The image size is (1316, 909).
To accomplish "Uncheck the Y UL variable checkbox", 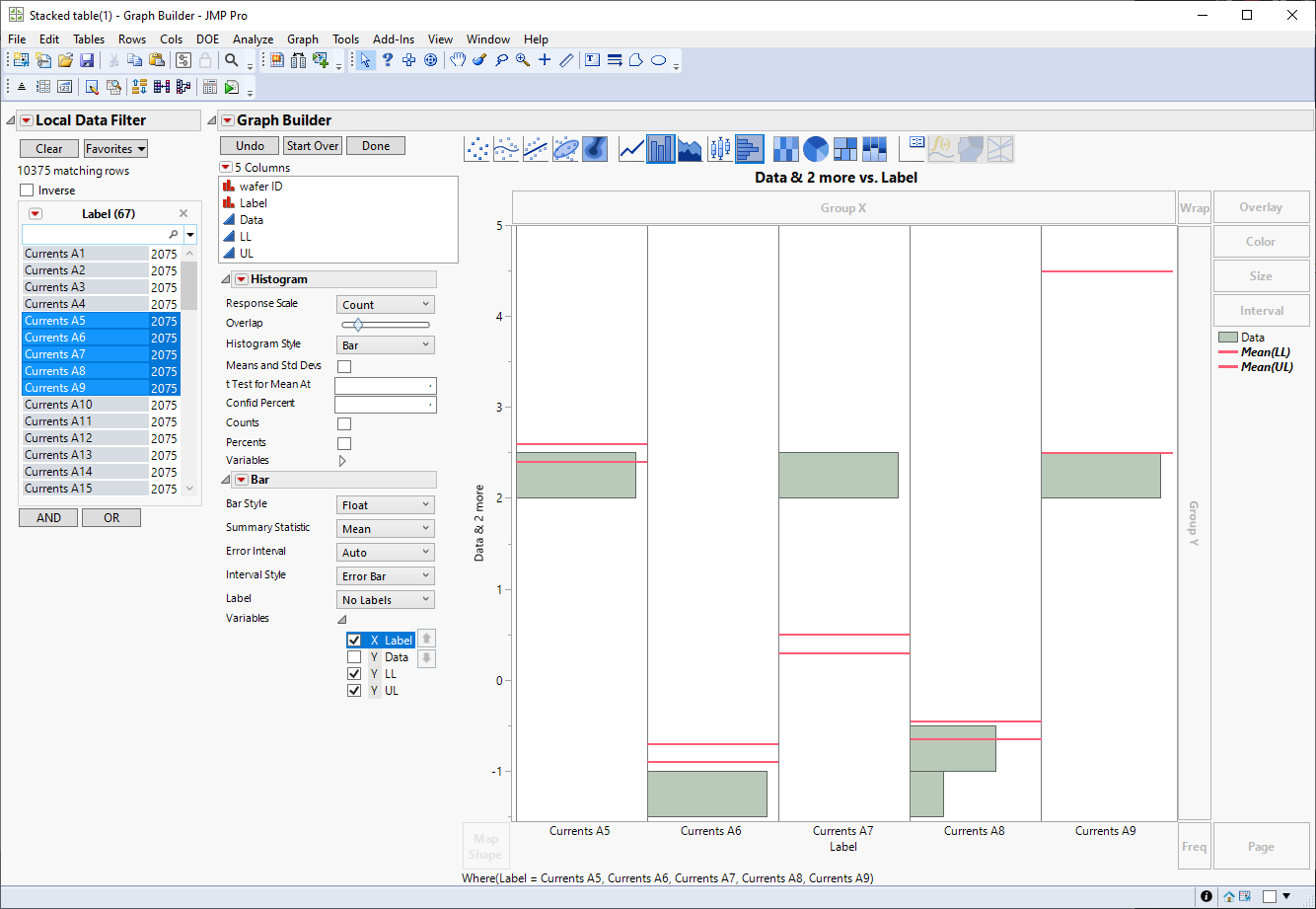I will [354, 691].
